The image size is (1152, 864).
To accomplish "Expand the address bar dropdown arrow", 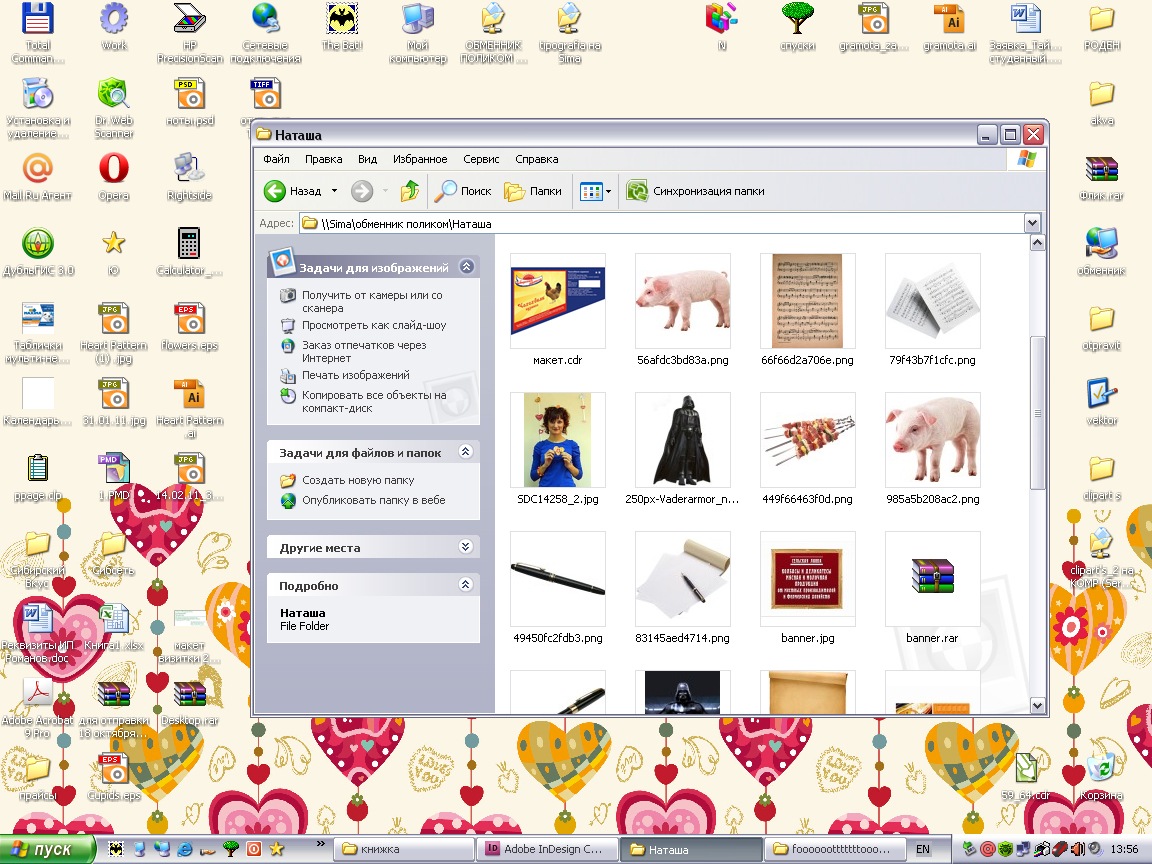I will tap(1032, 224).
